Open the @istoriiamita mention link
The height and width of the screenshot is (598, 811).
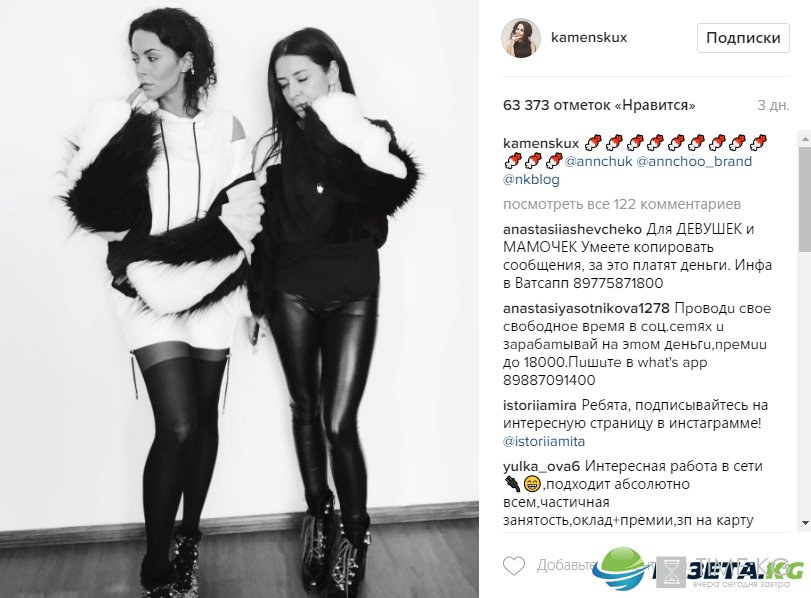[x=544, y=441]
